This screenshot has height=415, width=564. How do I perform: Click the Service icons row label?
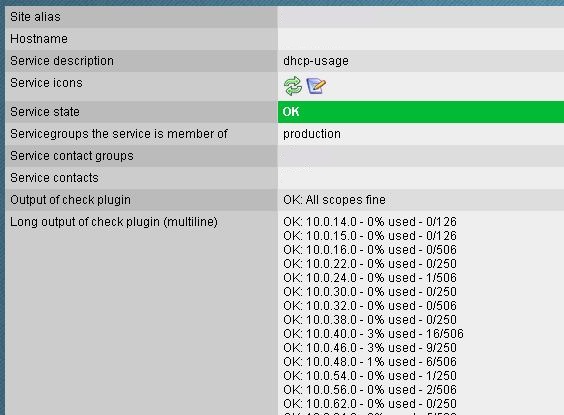point(46,83)
